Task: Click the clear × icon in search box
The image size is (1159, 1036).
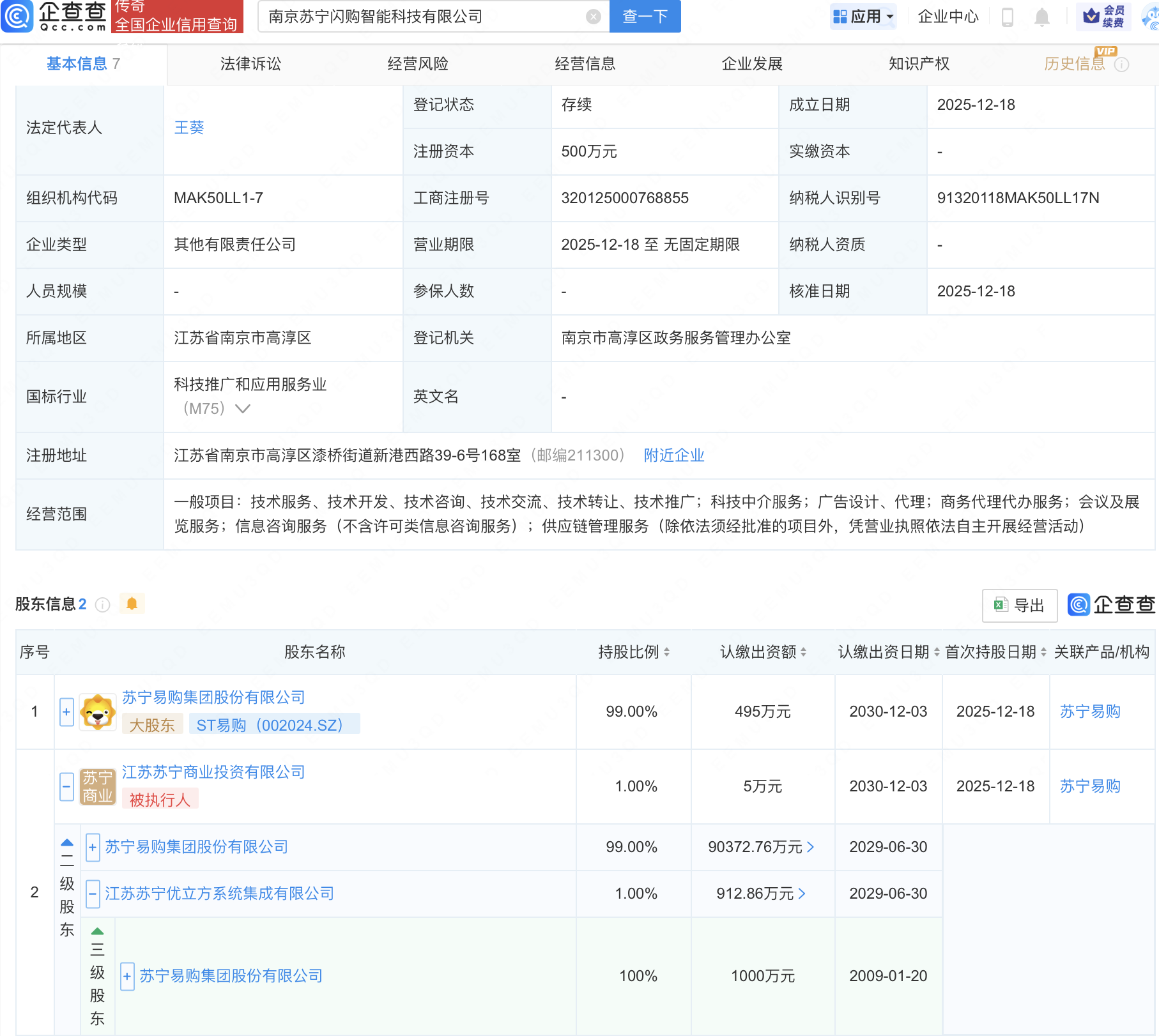Action: pyautogui.click(x=593, y=17)
